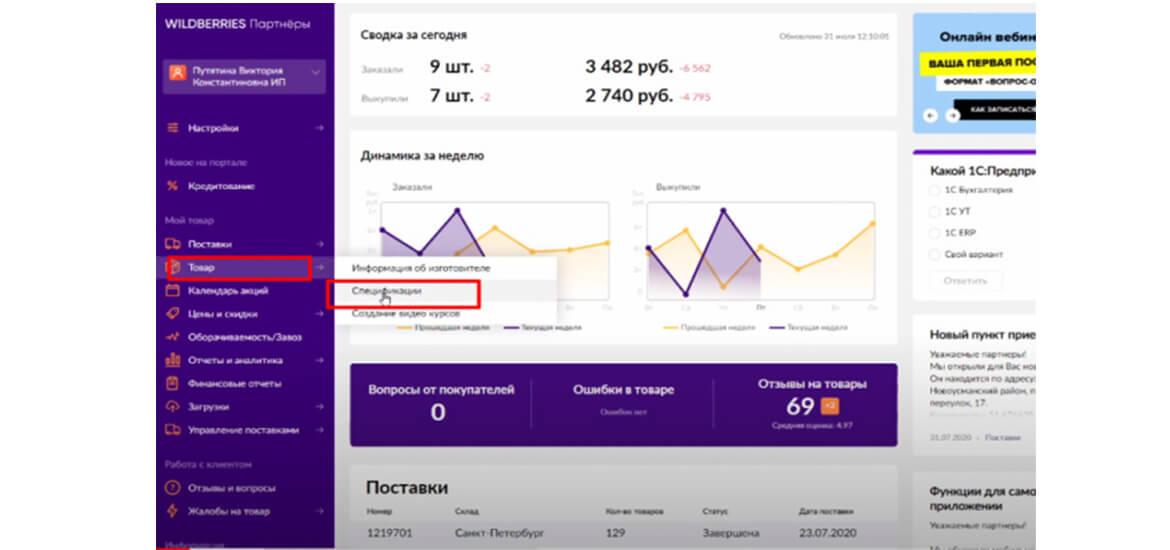Image resolution: width=1170 pixels, height=550 pixels.
Task: Expand the Настройки submenu arrow
Action: (x=319, y=128)
